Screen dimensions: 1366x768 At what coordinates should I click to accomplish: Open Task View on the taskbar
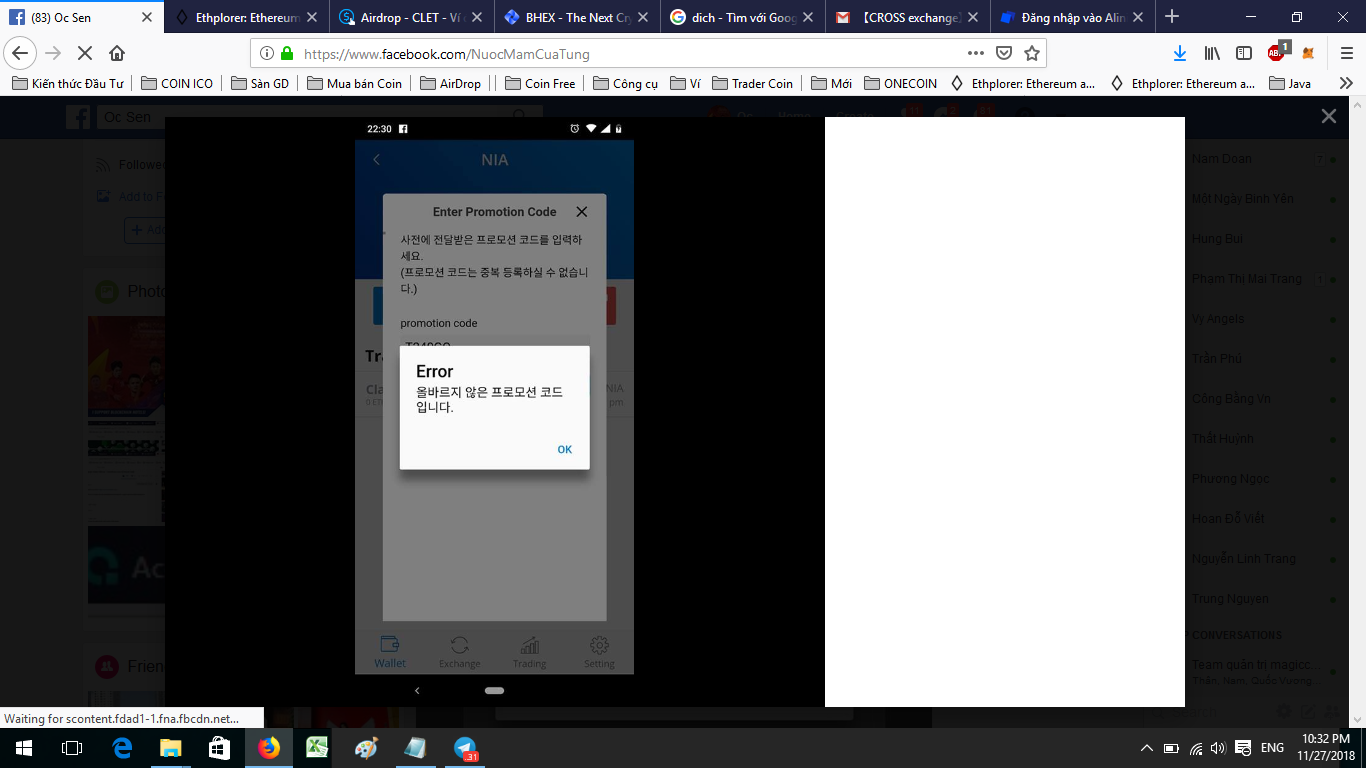(x=72, y=748)
